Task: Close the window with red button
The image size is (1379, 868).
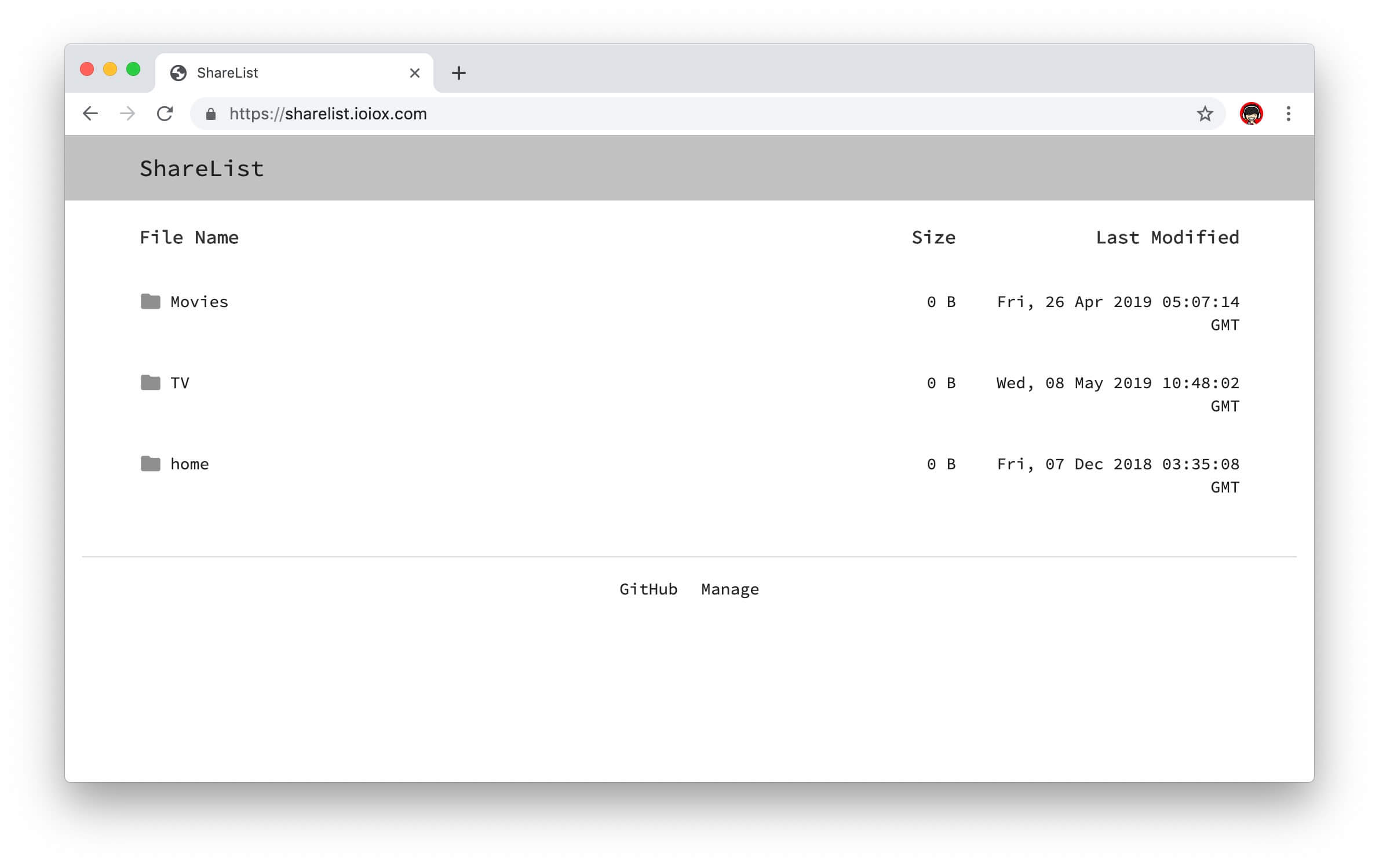Action: point(87,70)
